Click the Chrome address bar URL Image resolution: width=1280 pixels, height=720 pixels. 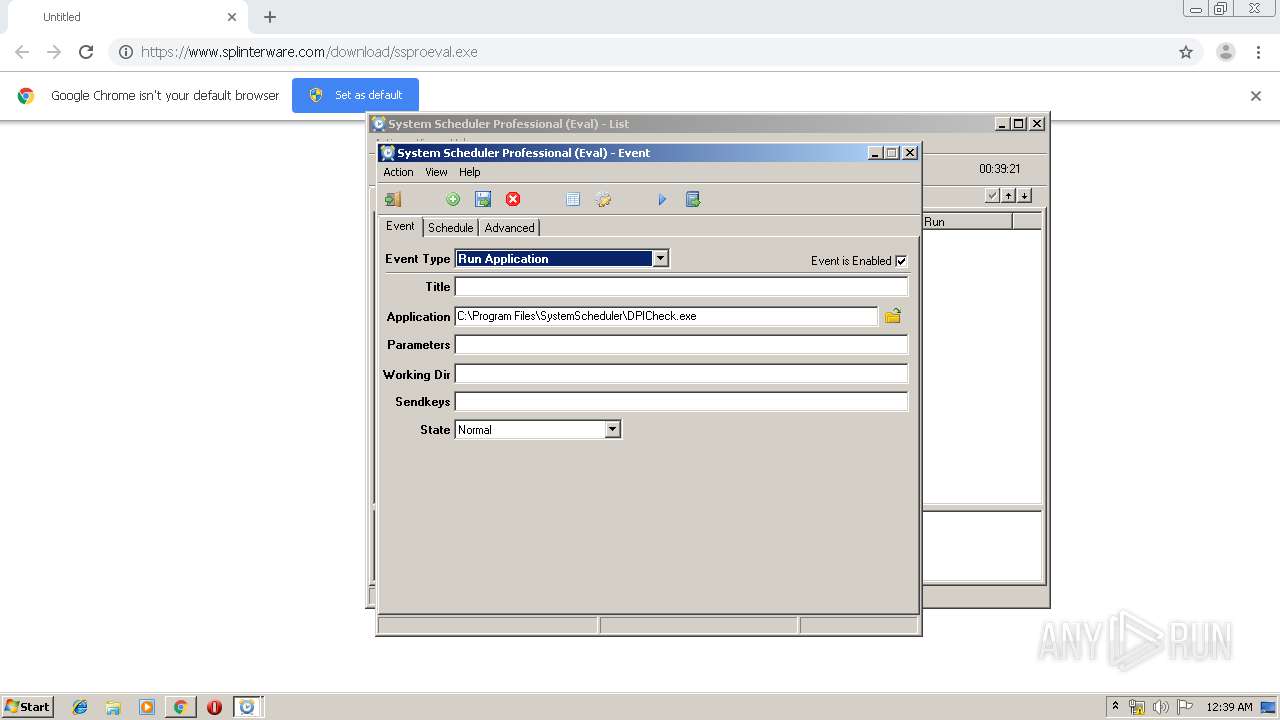coord(309,52)
